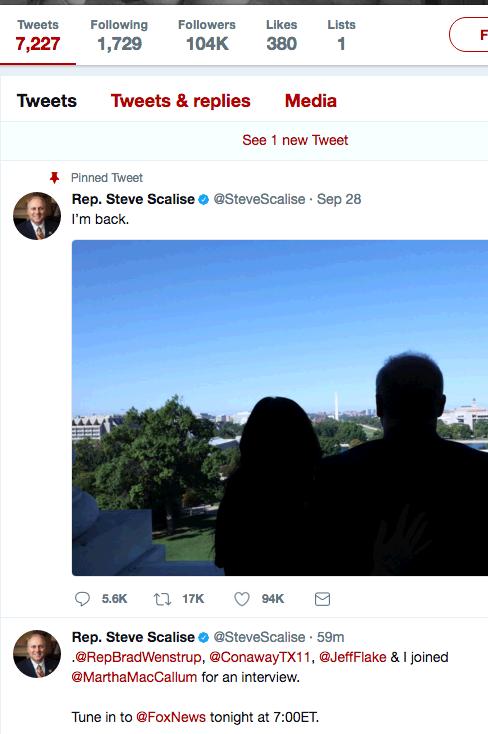This screenshot has height=734, width=488.
Task: Click the reply icon on the pinned tweet
Action: (x=82, y=599)
